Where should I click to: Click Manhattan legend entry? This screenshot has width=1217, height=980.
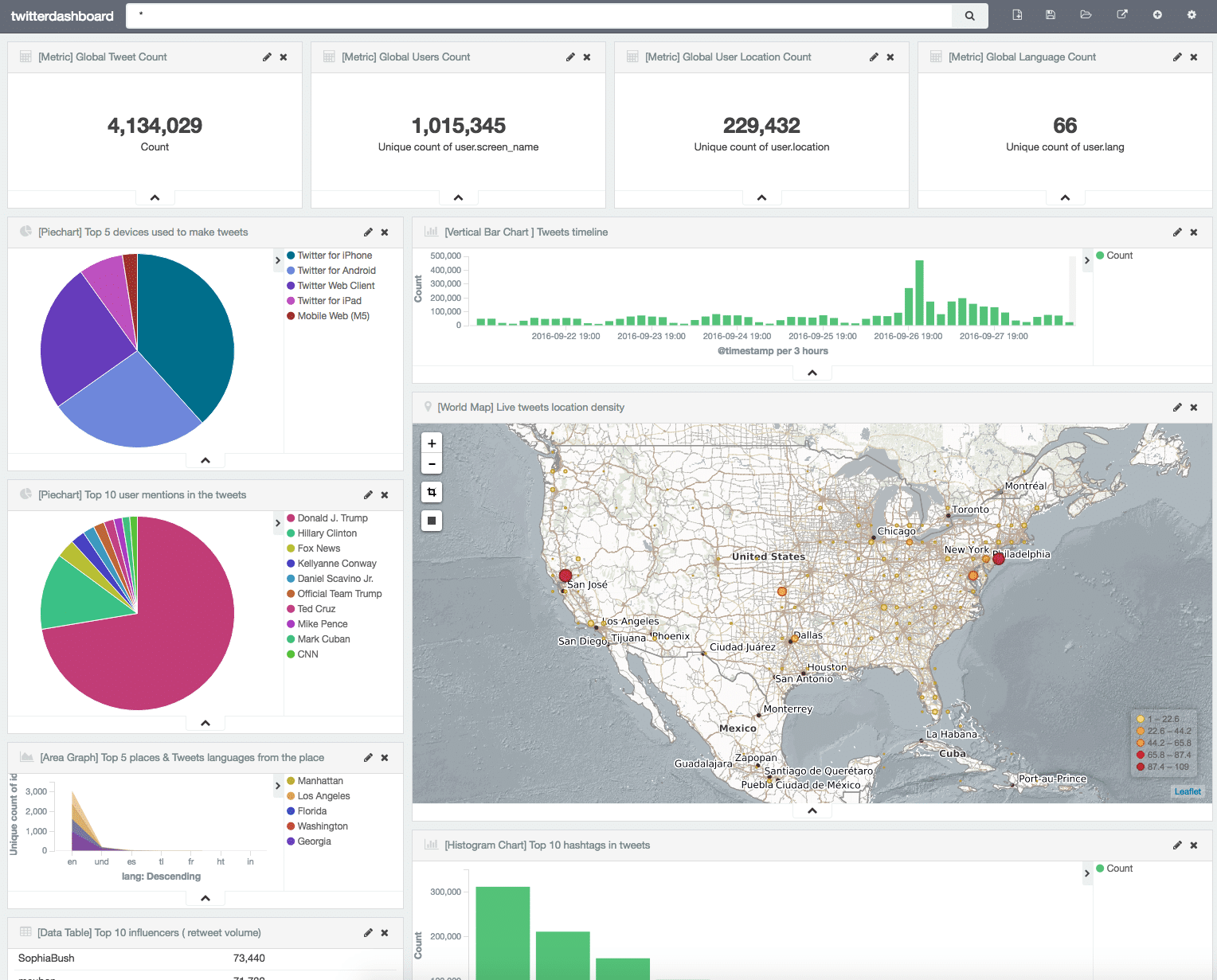(315, 781)
